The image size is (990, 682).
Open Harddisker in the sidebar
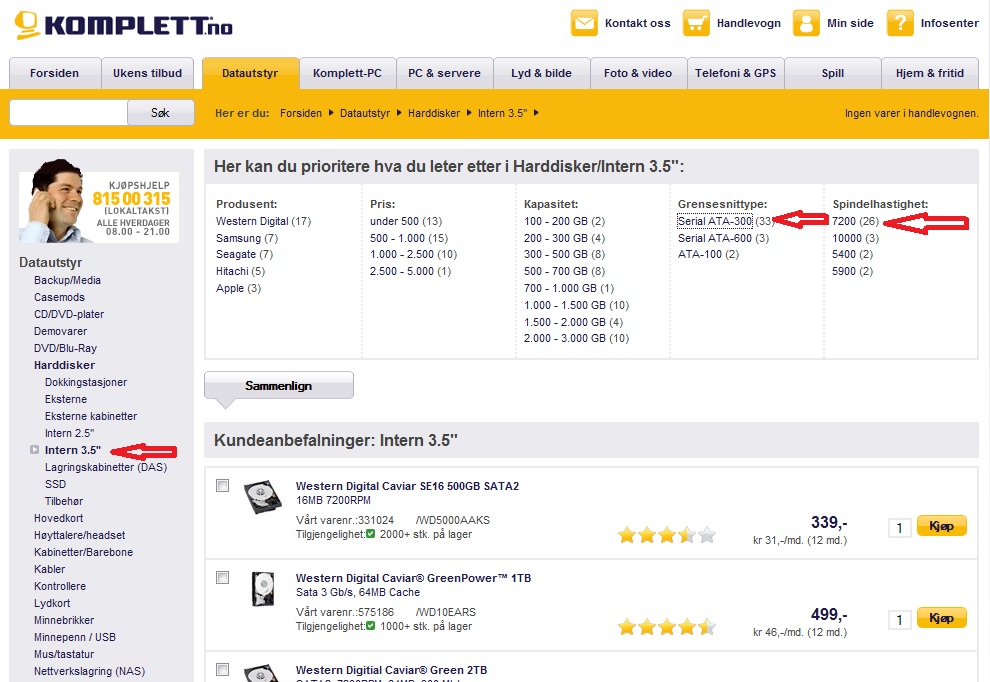(64, 365)
